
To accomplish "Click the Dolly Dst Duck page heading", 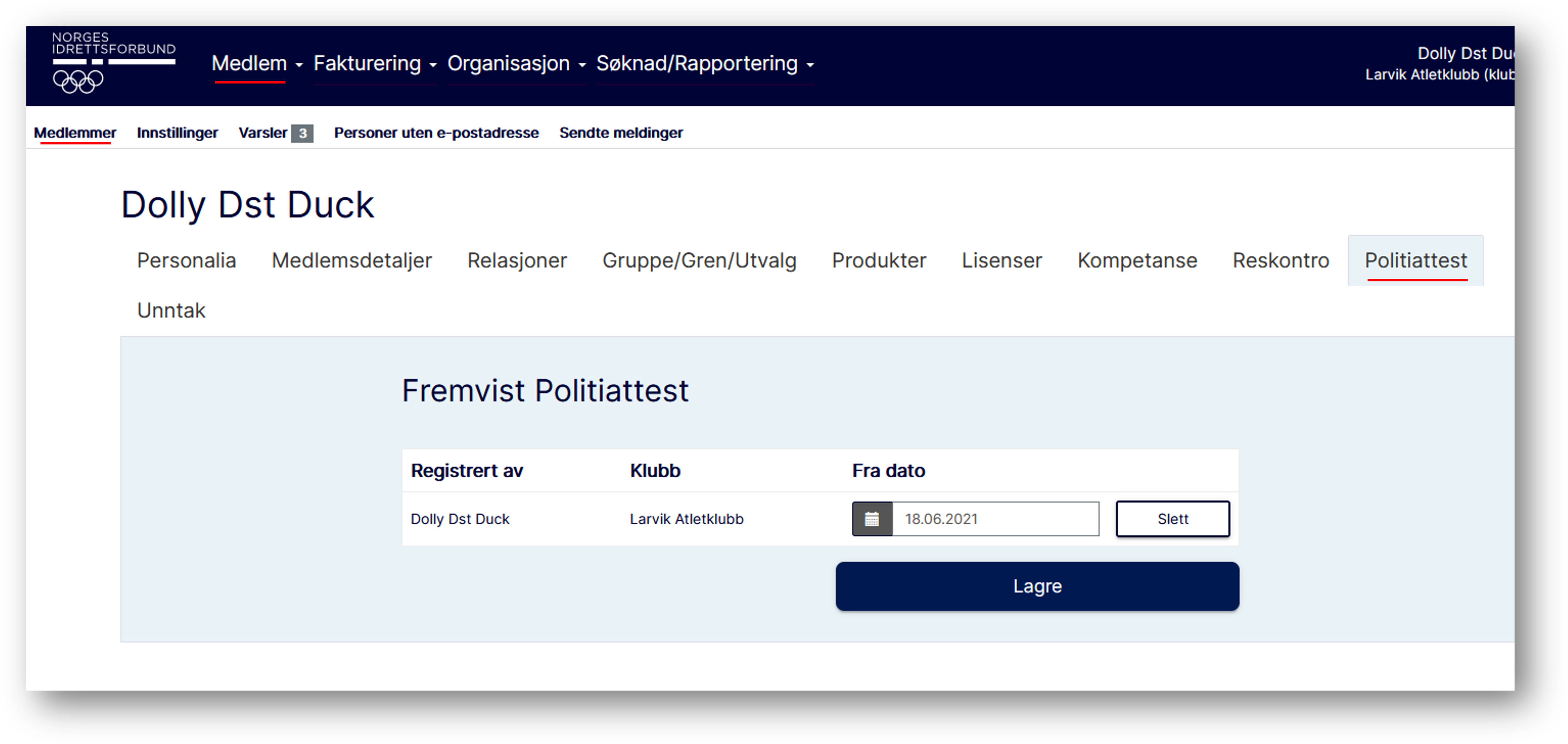I will tap(247, 204).
